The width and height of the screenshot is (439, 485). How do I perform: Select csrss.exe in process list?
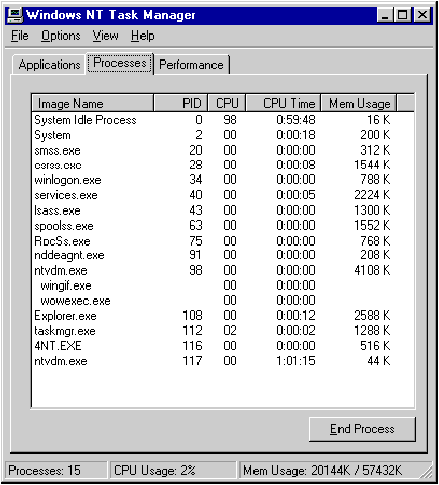223,165
